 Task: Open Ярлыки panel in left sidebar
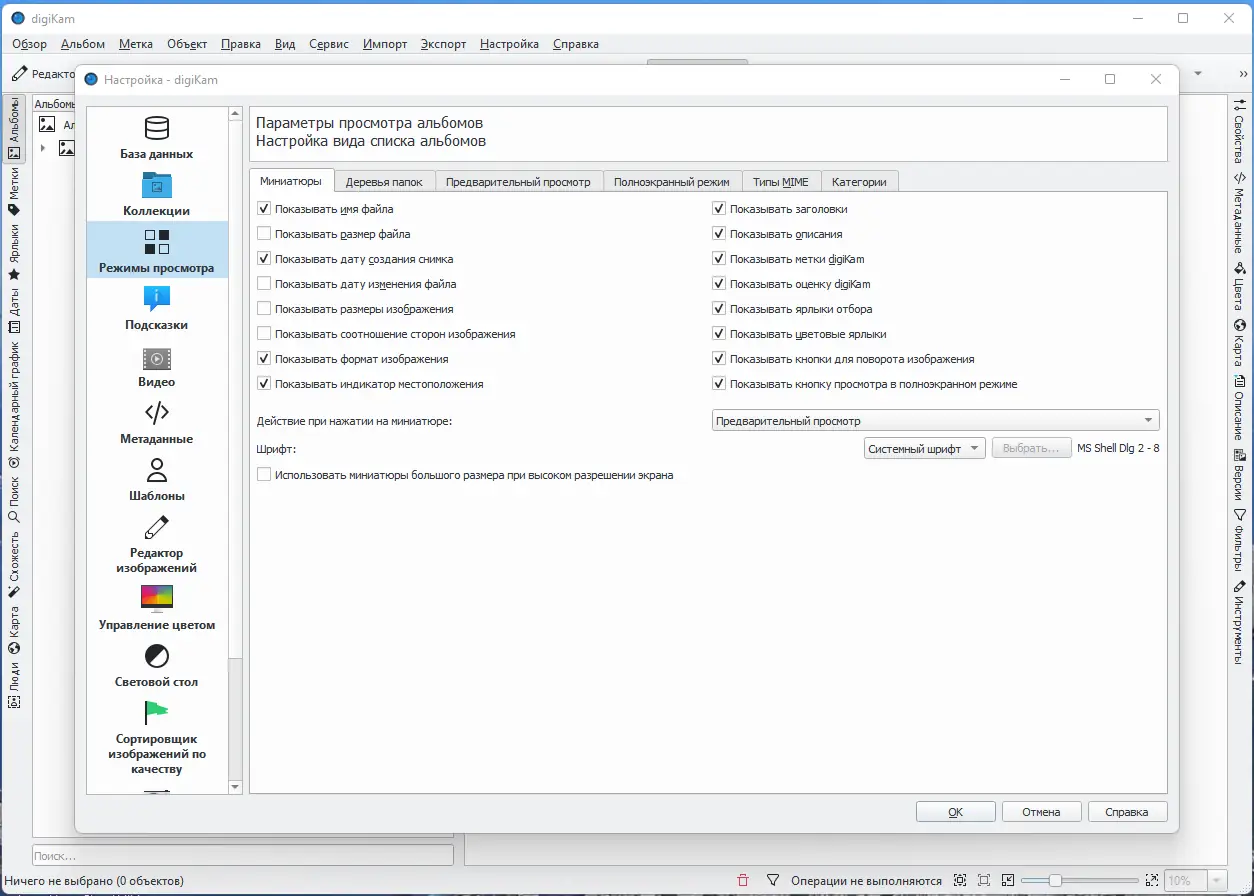pos(14,252)
